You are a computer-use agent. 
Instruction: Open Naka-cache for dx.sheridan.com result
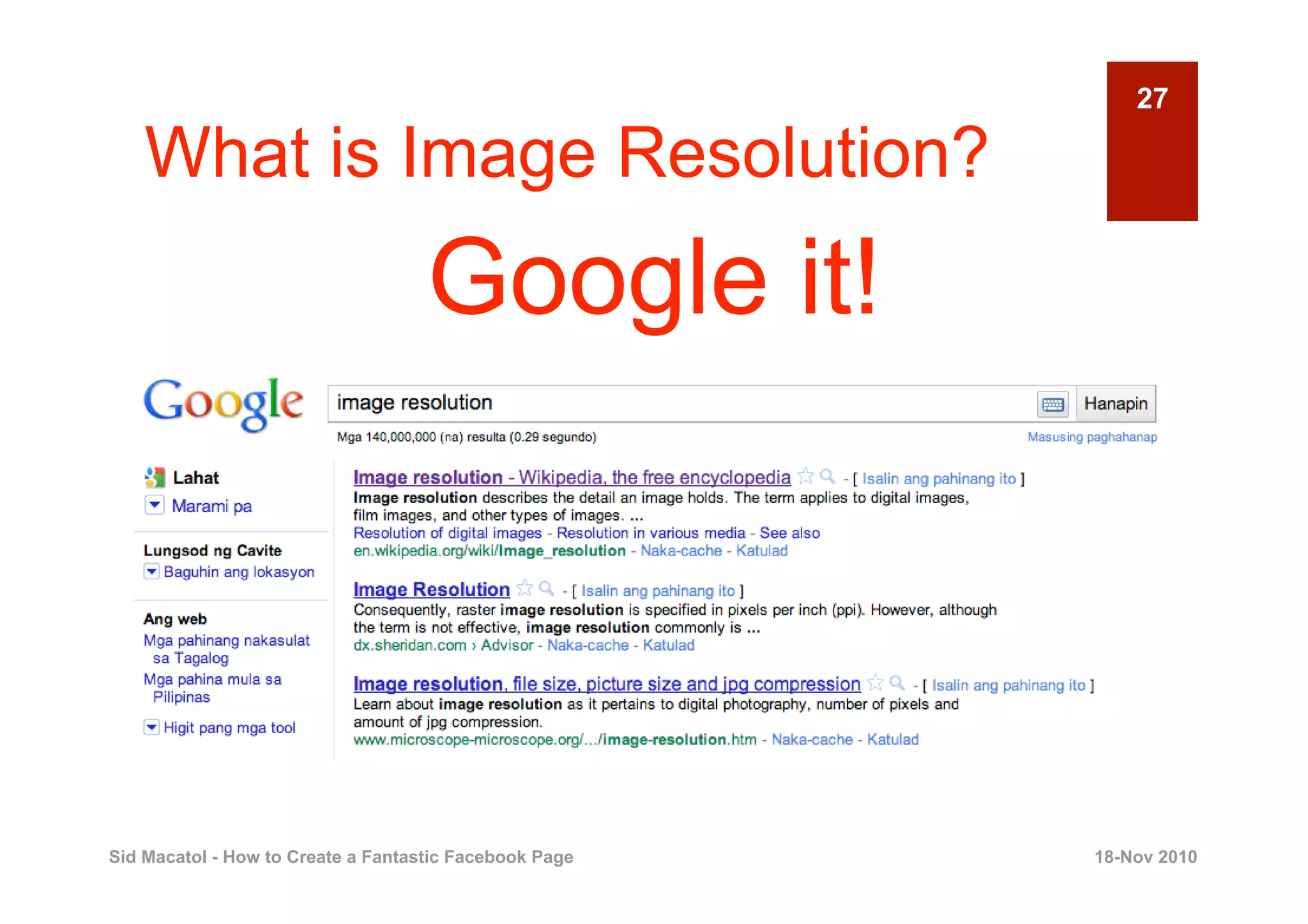coord(588,645)
